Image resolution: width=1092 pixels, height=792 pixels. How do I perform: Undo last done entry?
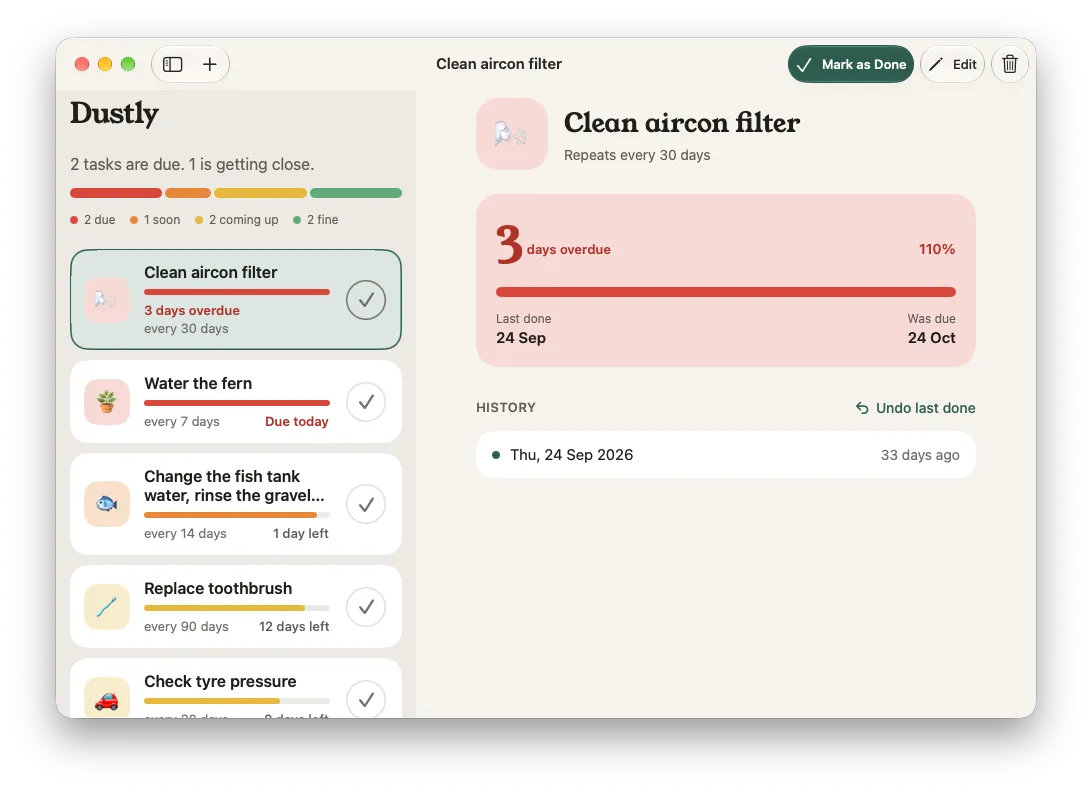coord(915,408)
